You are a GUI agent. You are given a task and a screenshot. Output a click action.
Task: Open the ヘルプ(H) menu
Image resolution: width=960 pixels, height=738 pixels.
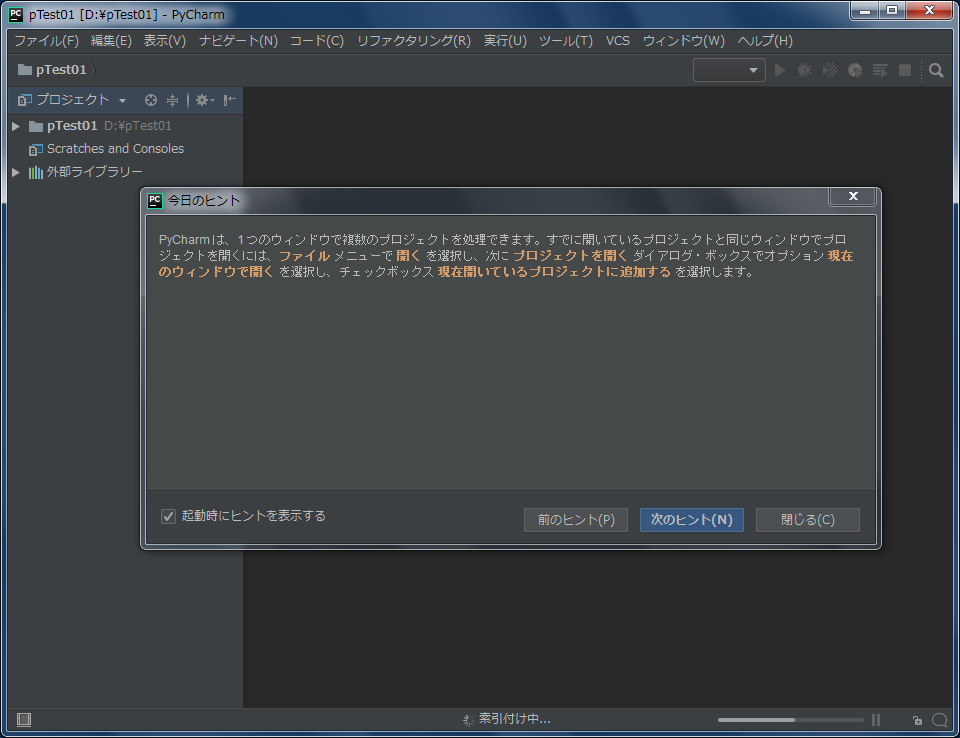pos(765,40)
